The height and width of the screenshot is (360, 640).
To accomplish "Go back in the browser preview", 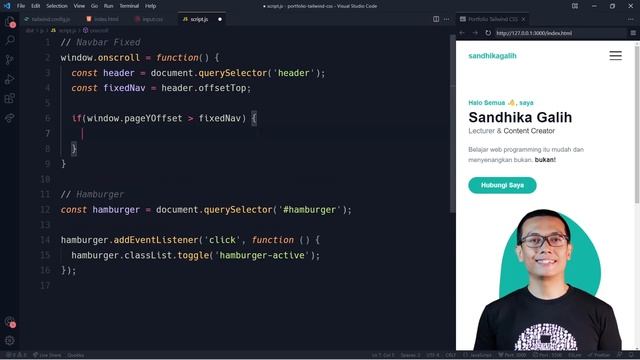I will click(462, 33).
